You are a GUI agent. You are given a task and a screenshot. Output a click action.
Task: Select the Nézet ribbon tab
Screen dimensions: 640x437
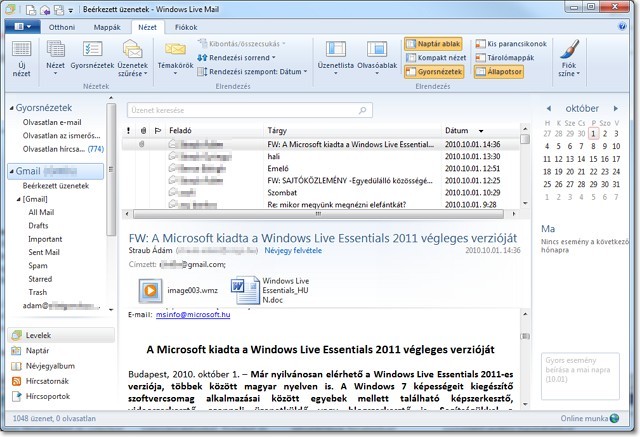147,27
